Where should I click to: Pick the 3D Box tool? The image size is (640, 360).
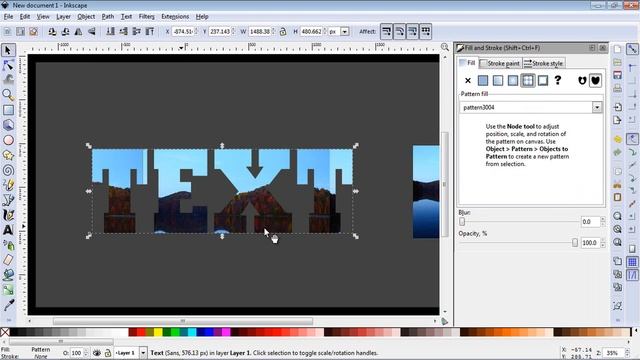(8, 125)
